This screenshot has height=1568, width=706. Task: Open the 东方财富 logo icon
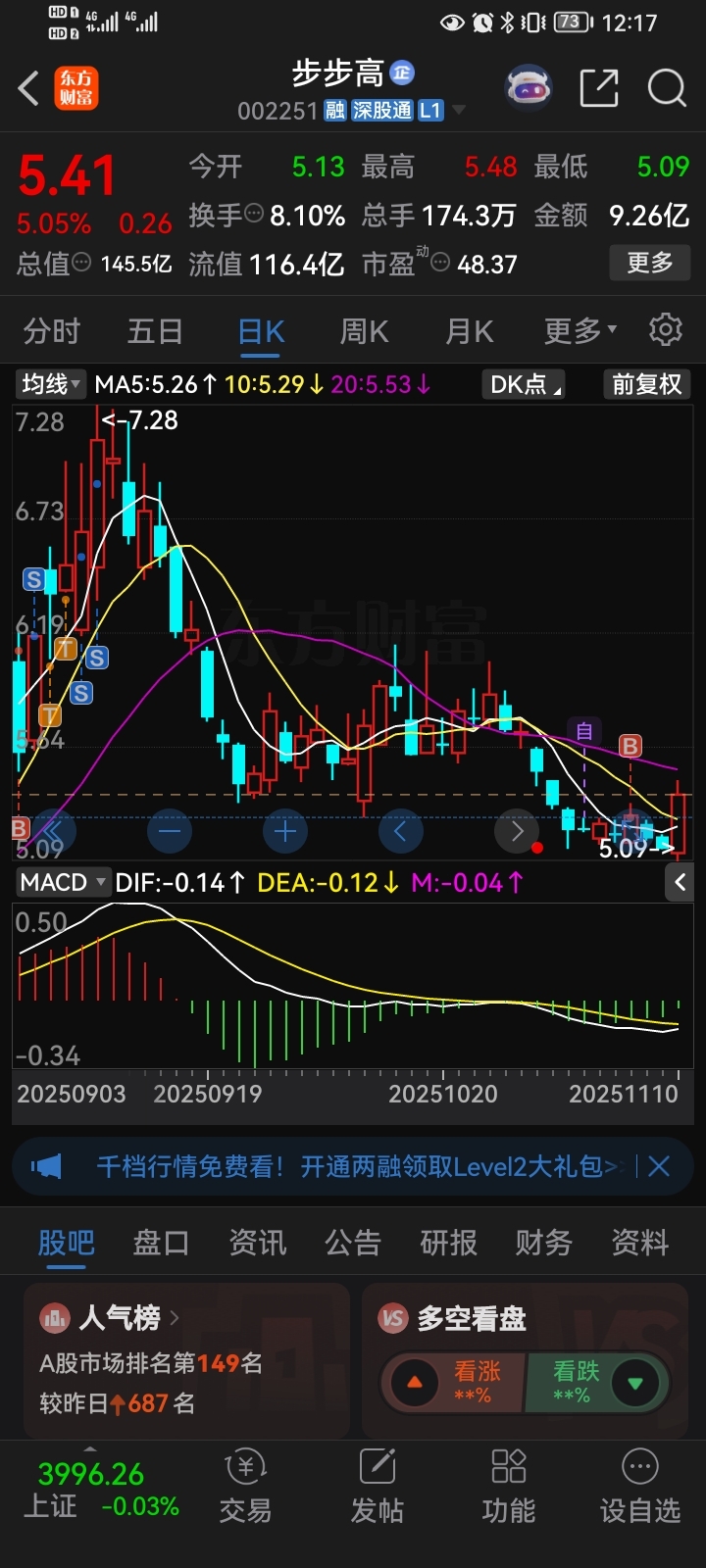76,88
